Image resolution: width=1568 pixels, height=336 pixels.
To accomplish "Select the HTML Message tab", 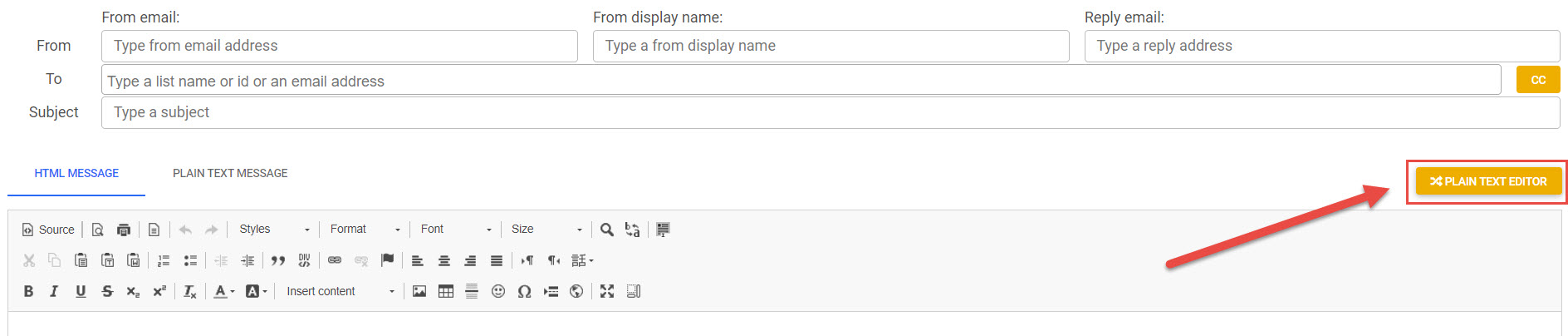I will (76, 173).
